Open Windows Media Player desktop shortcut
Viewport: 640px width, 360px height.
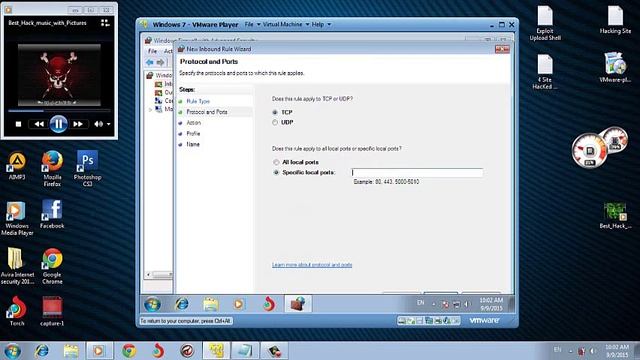point(17,218)
